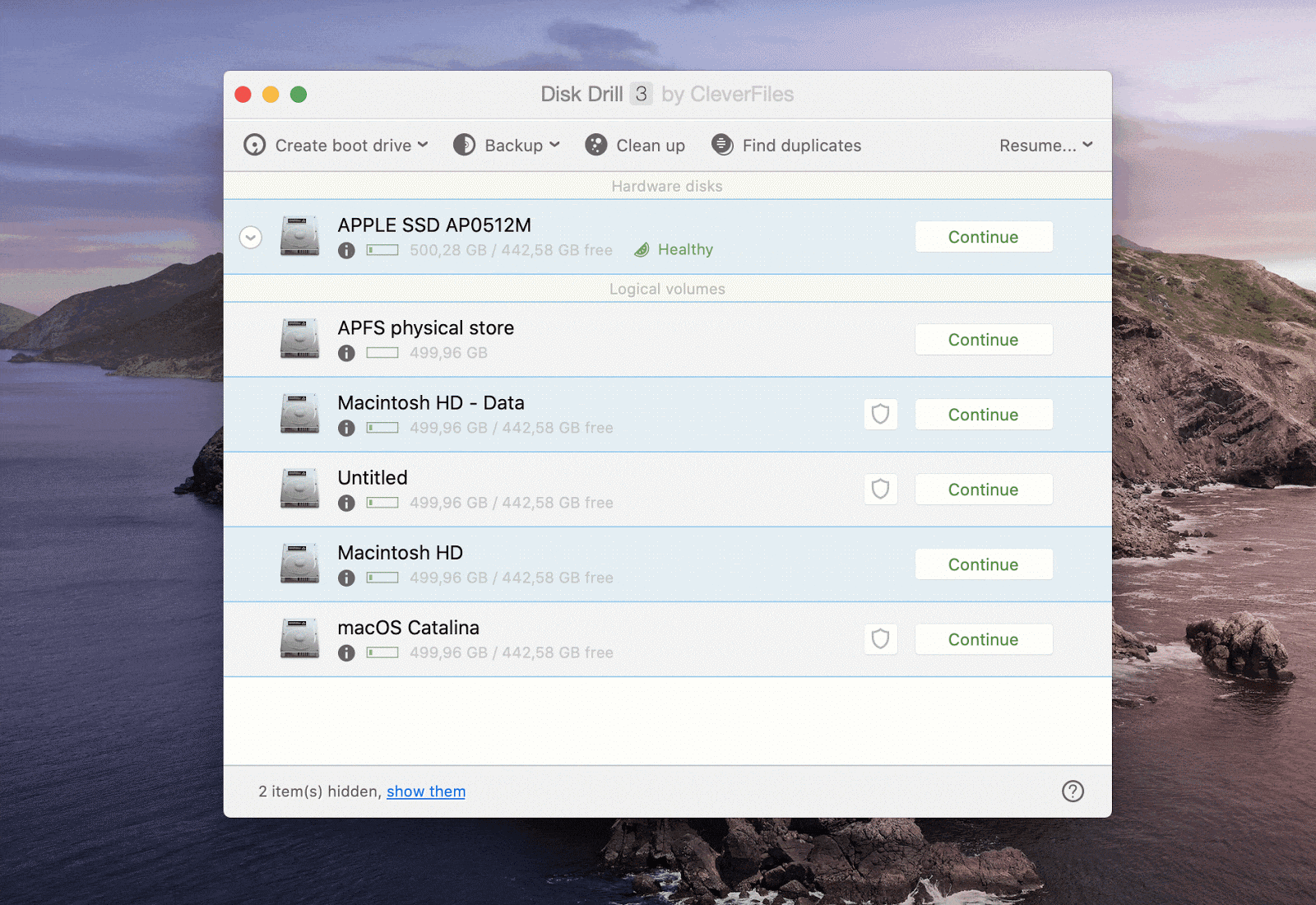This screenshot has height=905, width=1316.
Task: Open the Backup dropdown arrow
Action: (x=554, y=145)
